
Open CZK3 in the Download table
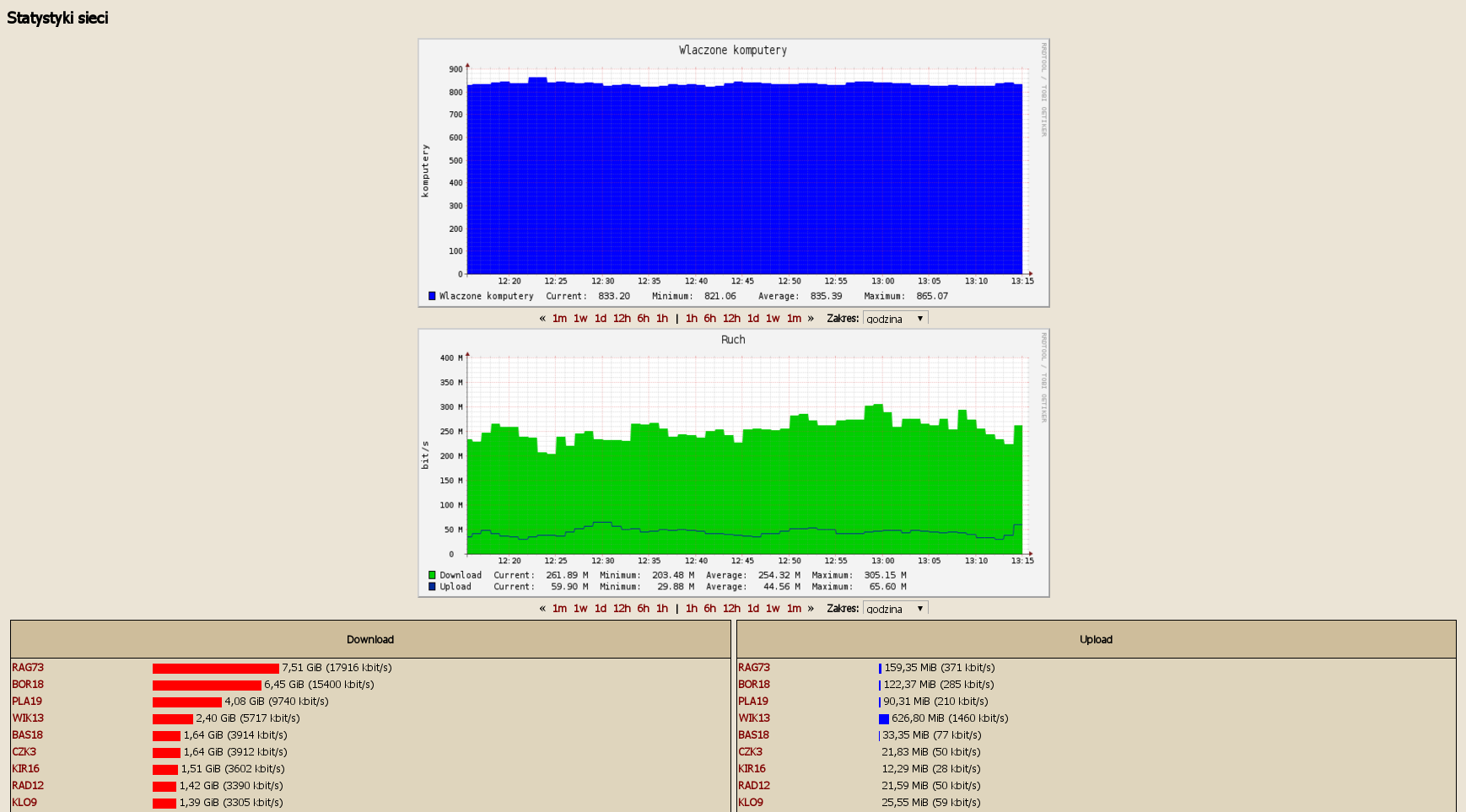coord(24,752)
